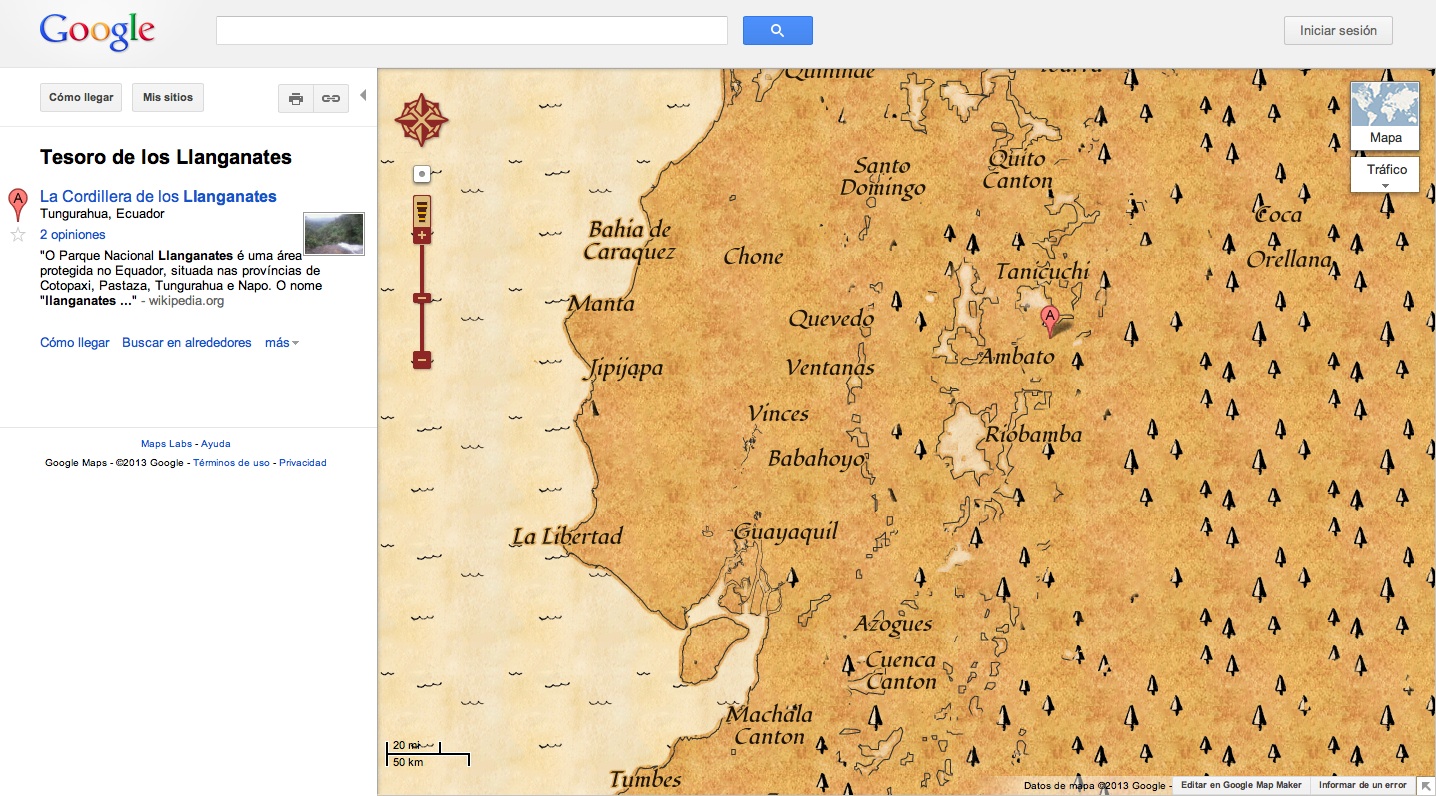Zoom in with the plus button

pos(422,236)
